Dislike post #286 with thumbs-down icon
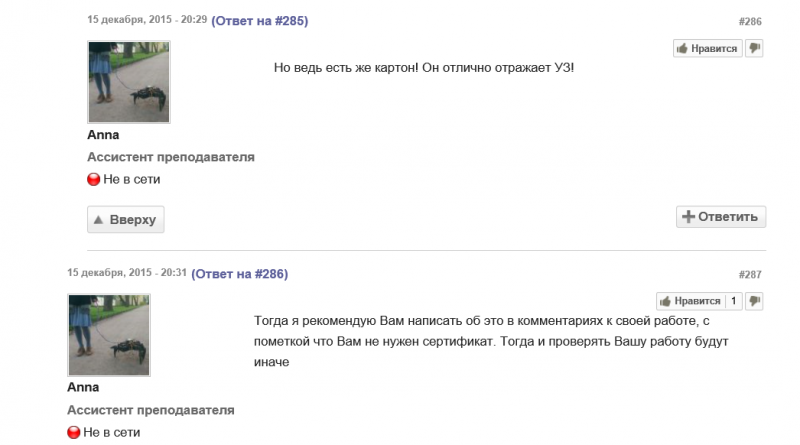 [x=754, y=48]
